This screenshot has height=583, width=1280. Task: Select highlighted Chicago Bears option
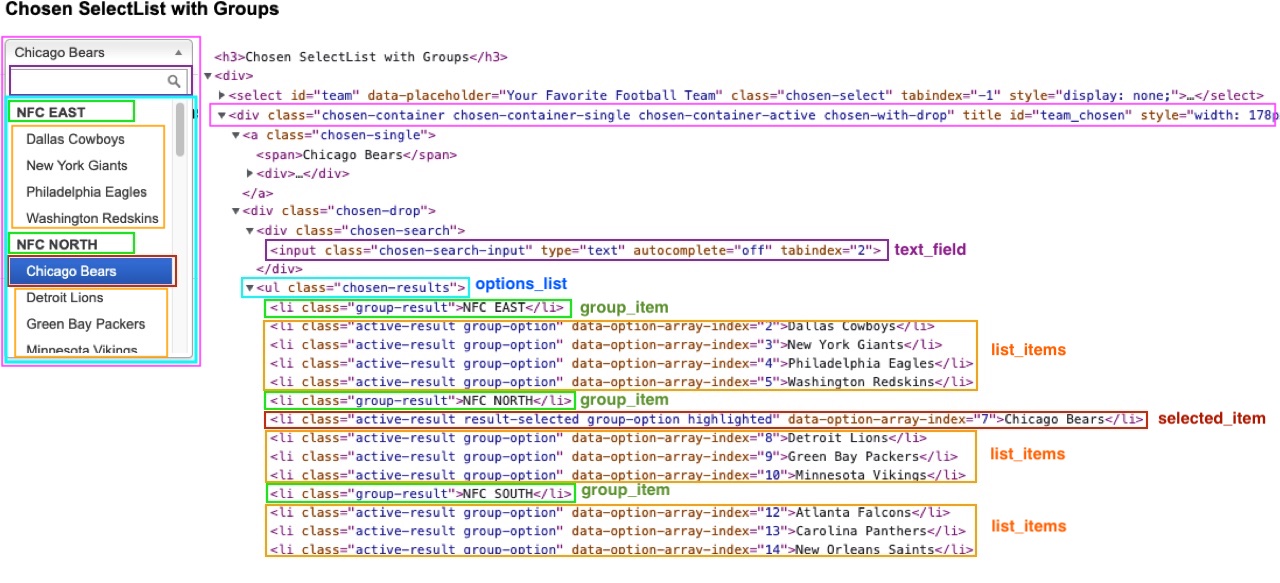pos(92,271)
